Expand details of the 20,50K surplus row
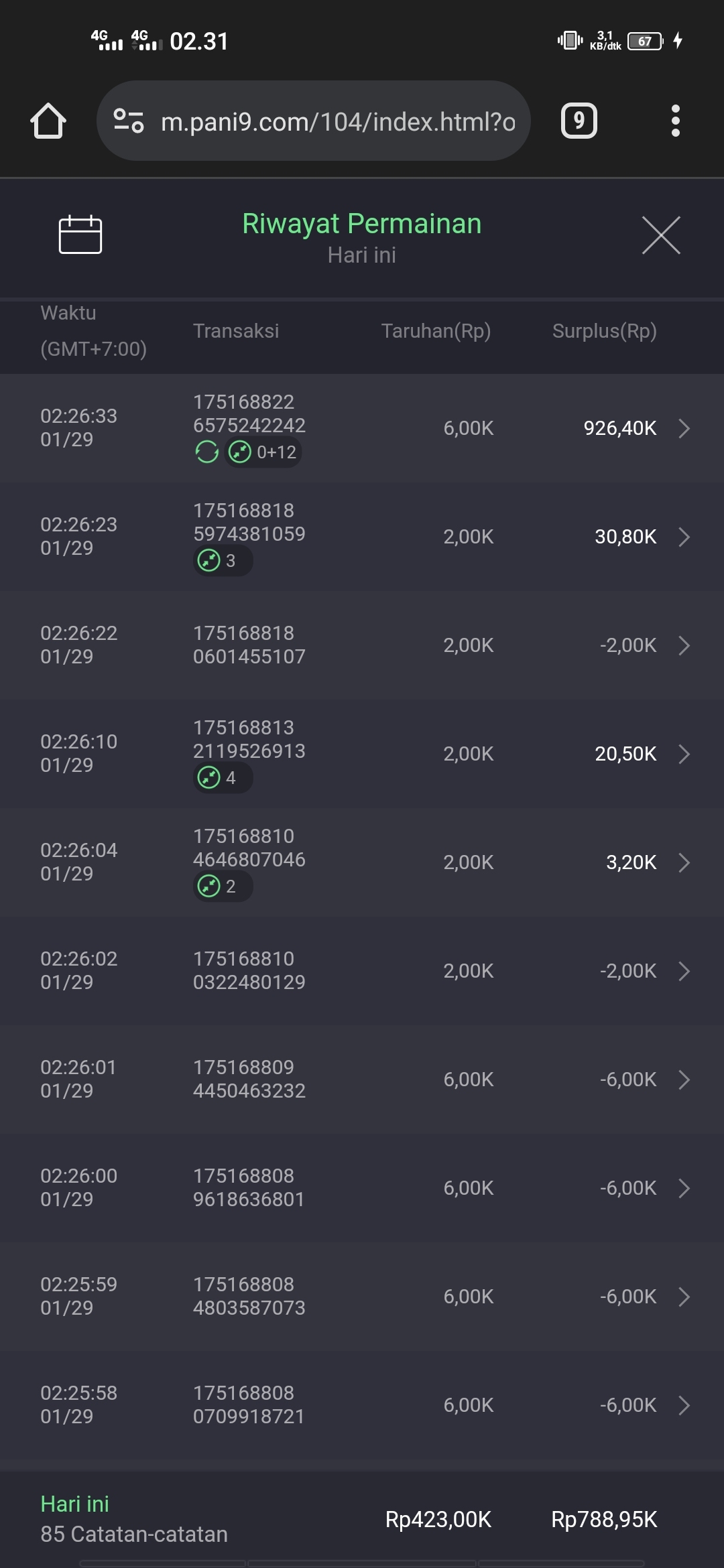The height and width of the screenshot is (1568, 724). [x=684, y=754]
